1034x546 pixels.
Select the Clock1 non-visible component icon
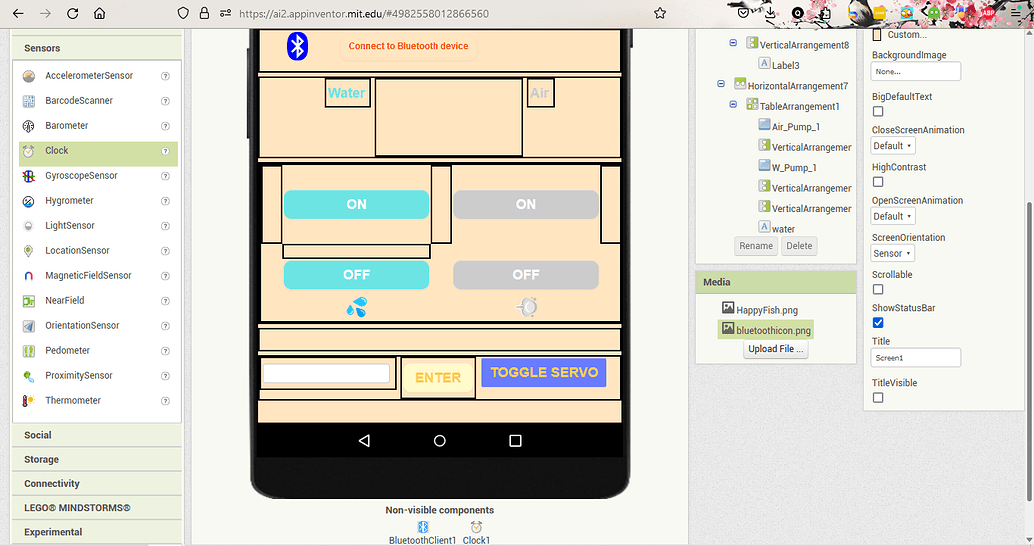coord(476,527)
